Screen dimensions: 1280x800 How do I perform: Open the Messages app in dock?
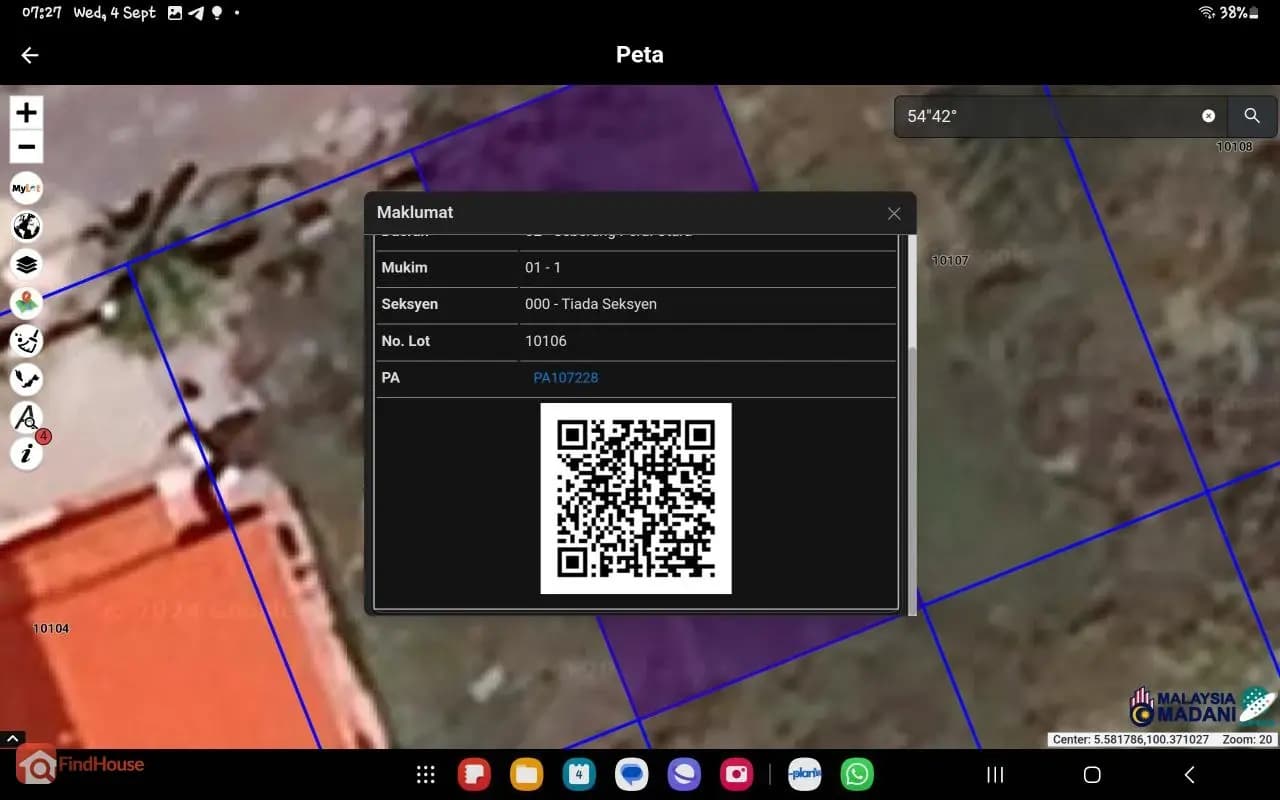click(x=631, y=774)
